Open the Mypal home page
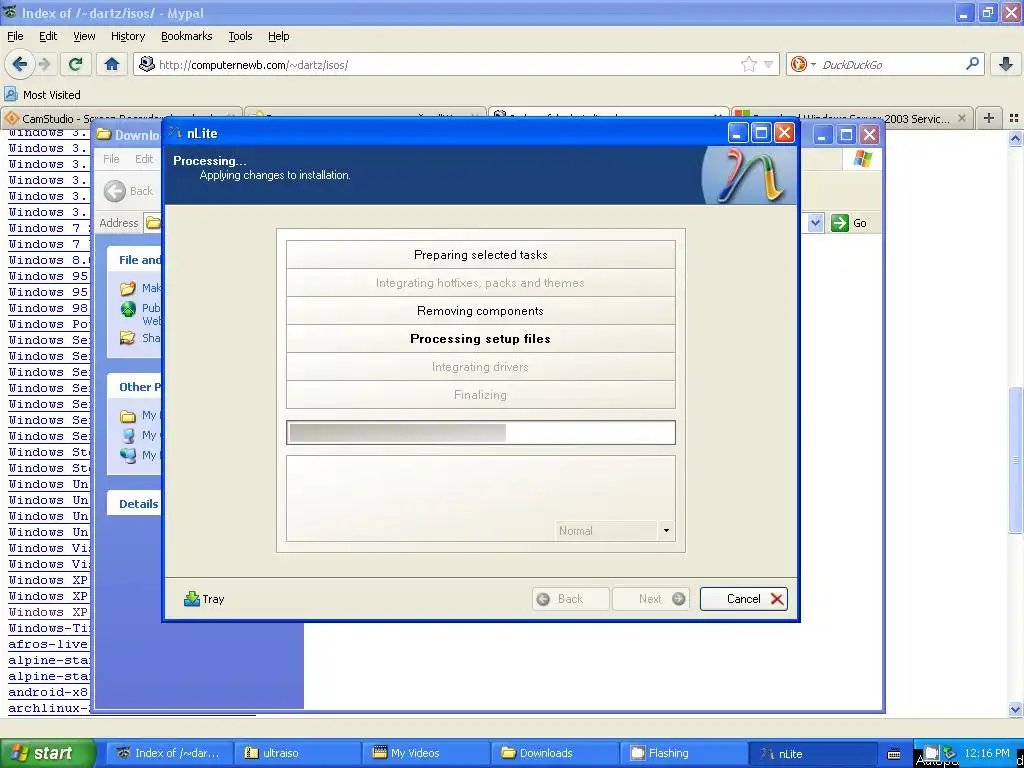1024x768 pixels. click(112, 64)
